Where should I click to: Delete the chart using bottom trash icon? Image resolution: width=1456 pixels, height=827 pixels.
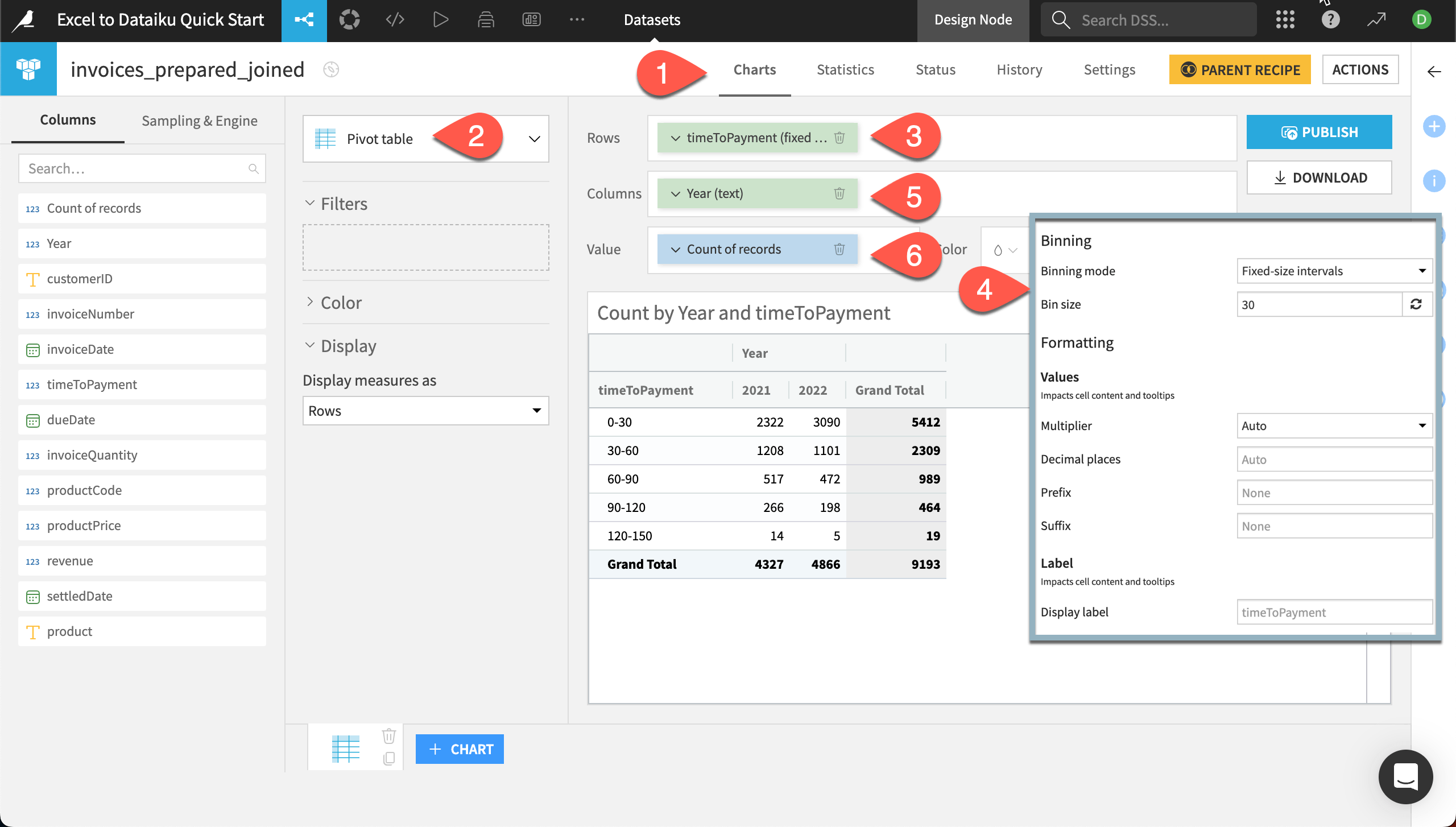389,735
